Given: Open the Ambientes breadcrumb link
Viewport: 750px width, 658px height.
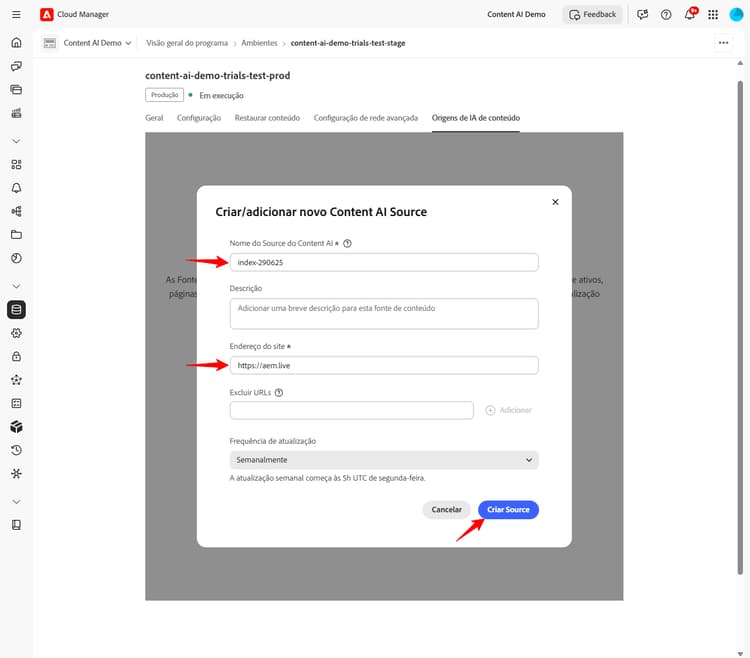Looking at the screenshot, I should point(259,43).
